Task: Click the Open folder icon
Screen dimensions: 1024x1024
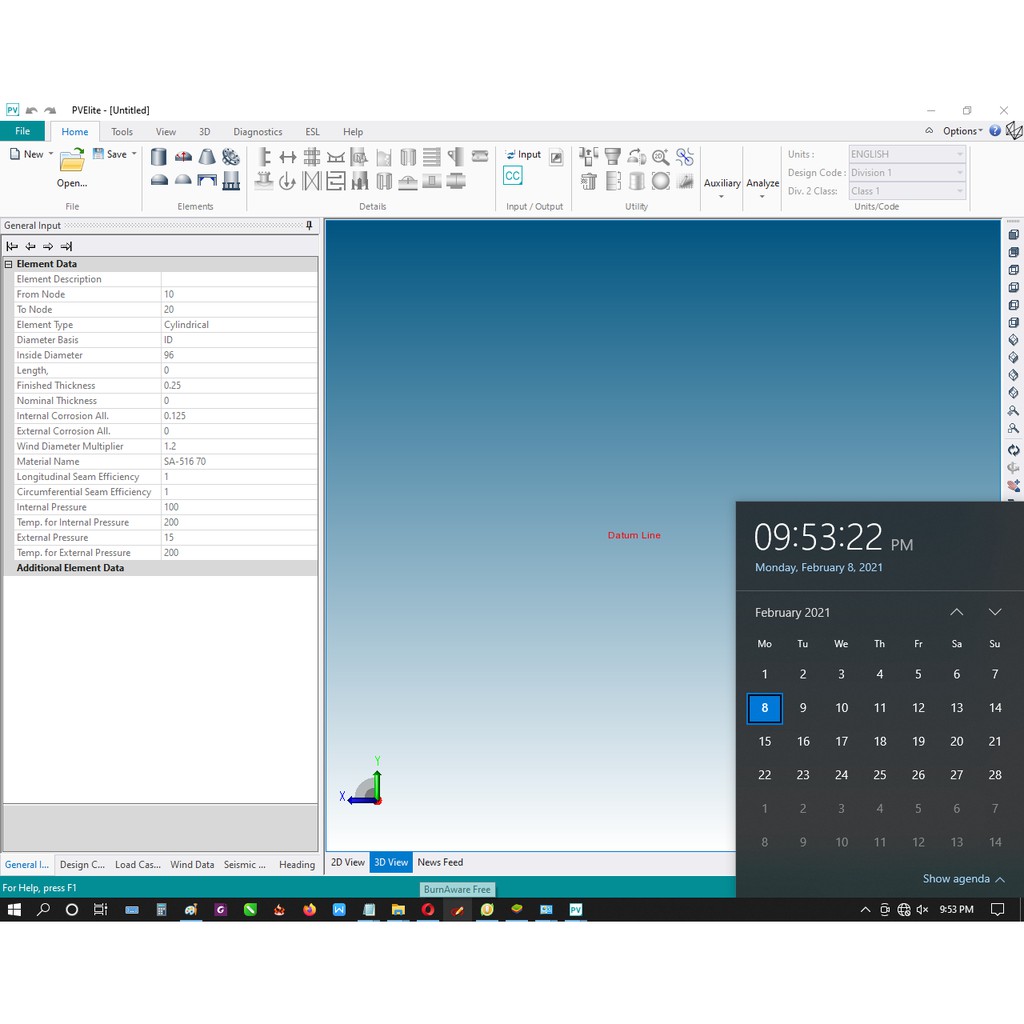Action: click(x=71, y=160)
